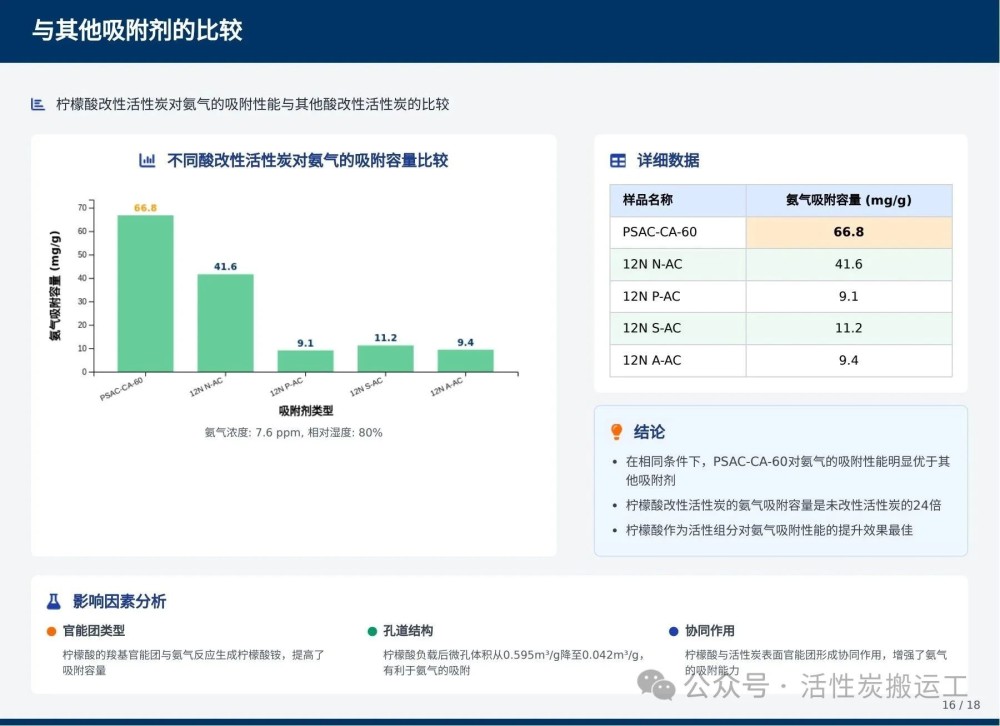1000x726 pixels.
Task: Click the page number 16 / 18
Action: (x=961, y=705)
